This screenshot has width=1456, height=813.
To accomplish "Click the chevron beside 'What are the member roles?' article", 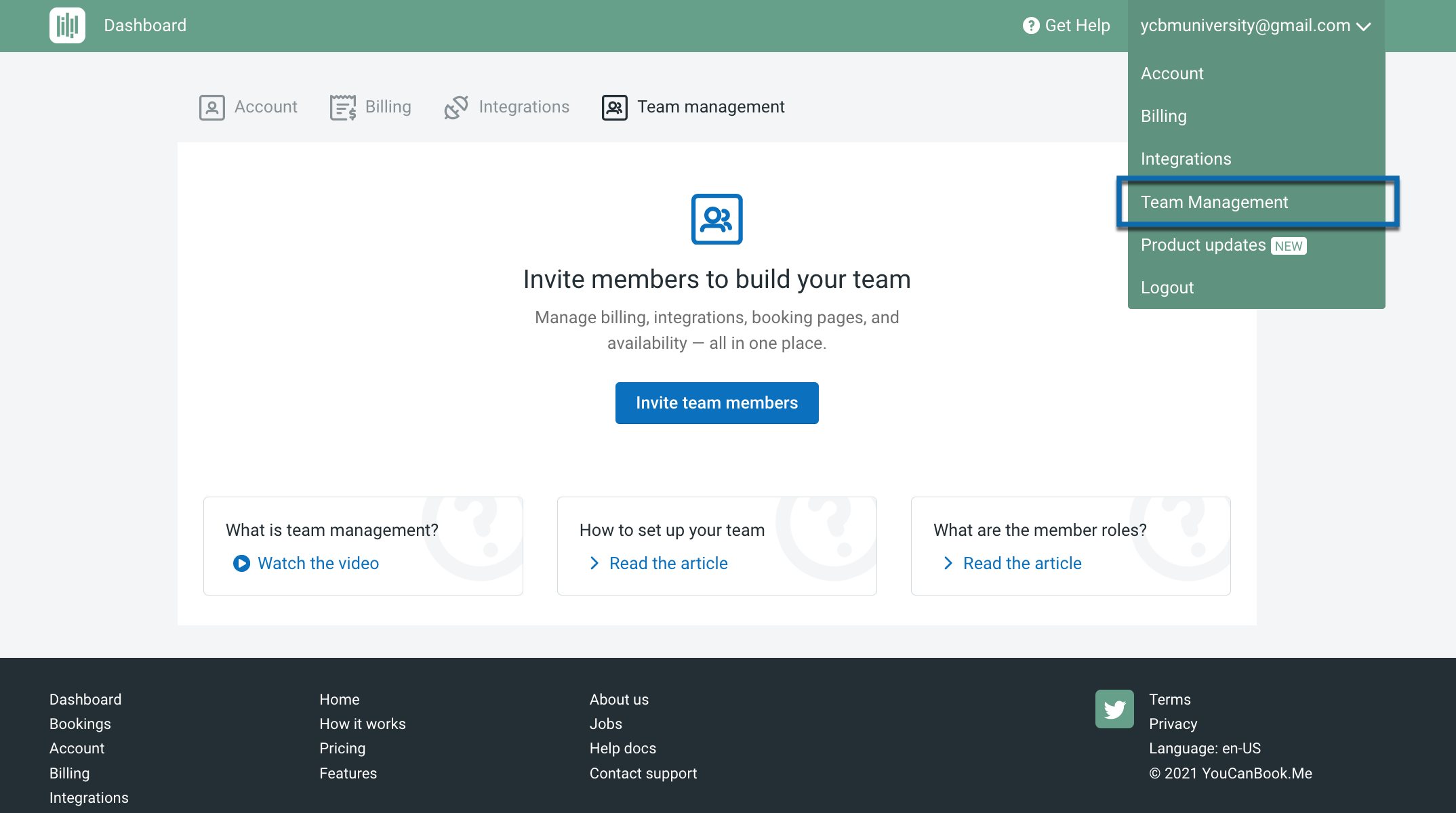I will 948,563.
